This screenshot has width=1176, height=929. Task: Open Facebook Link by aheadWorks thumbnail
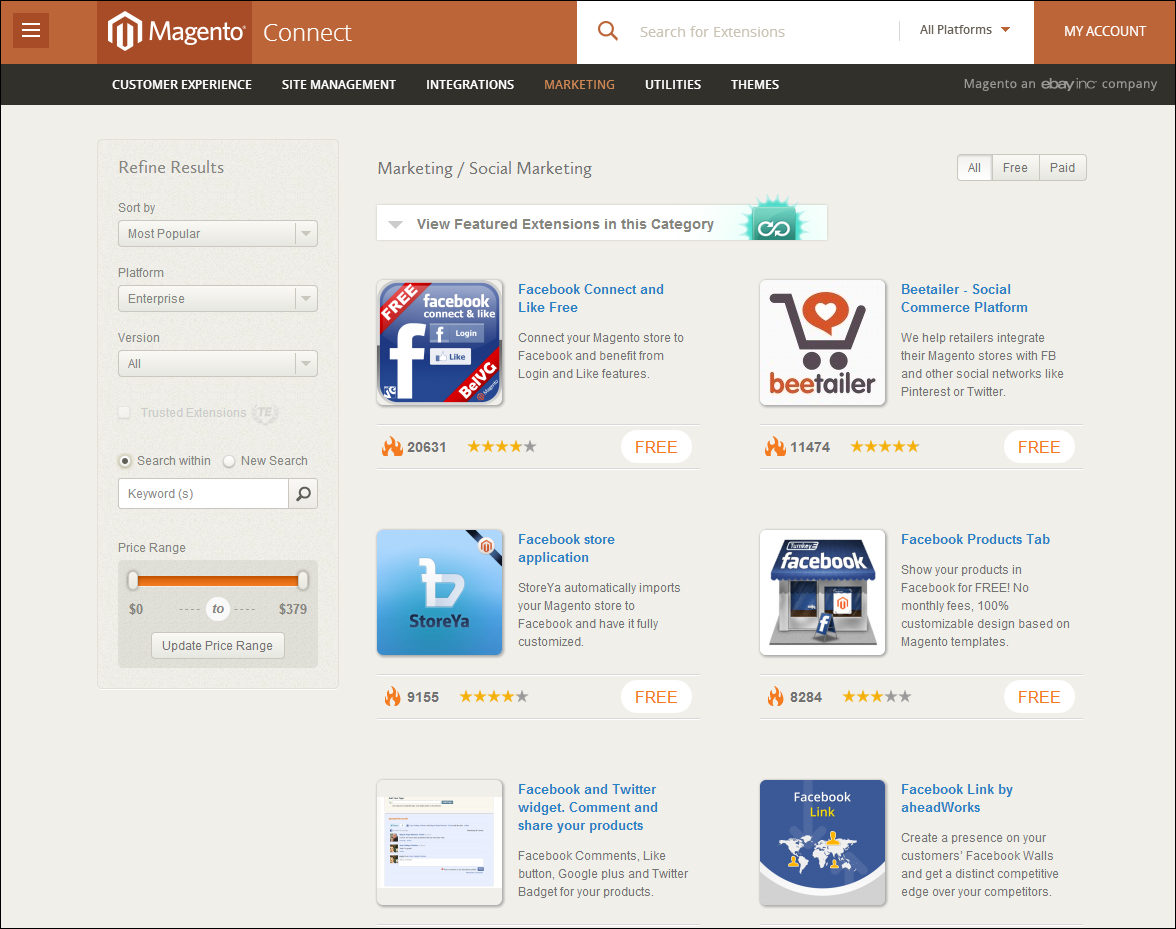(823, 843)
